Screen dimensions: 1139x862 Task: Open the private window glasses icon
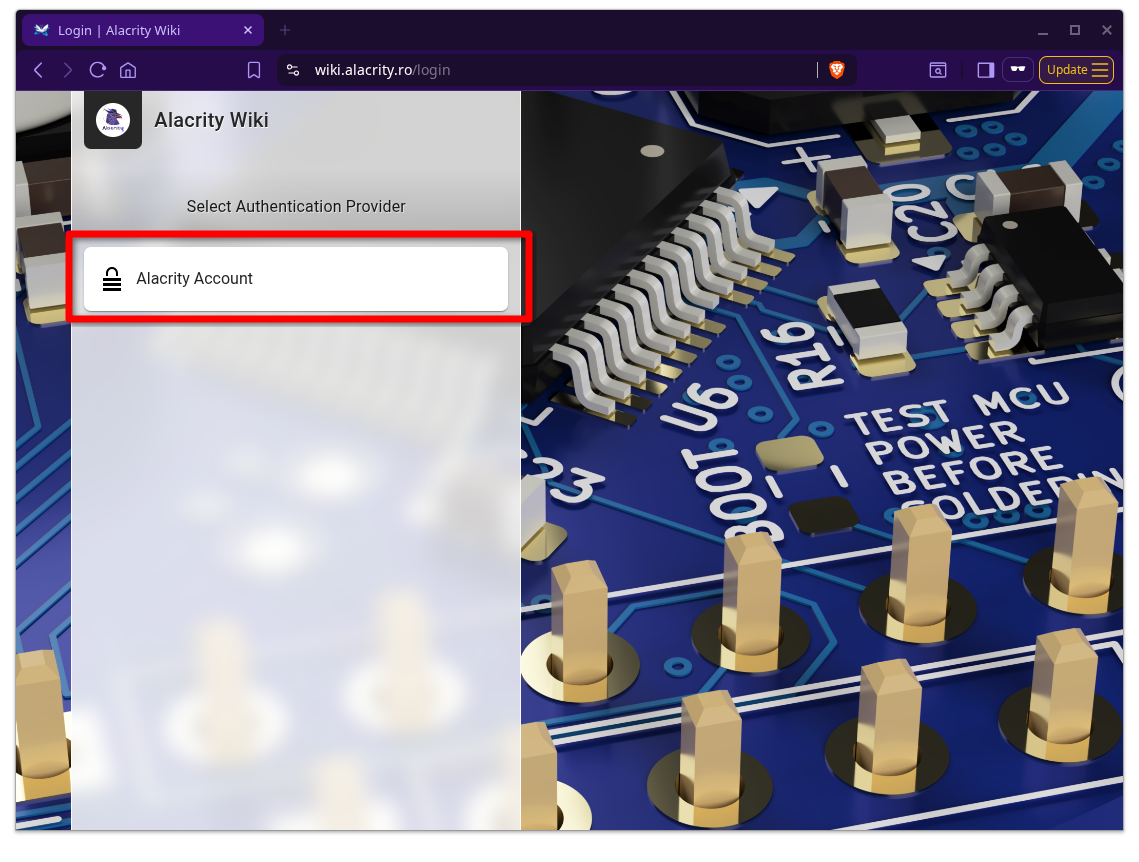click(x=1018, y=70)
